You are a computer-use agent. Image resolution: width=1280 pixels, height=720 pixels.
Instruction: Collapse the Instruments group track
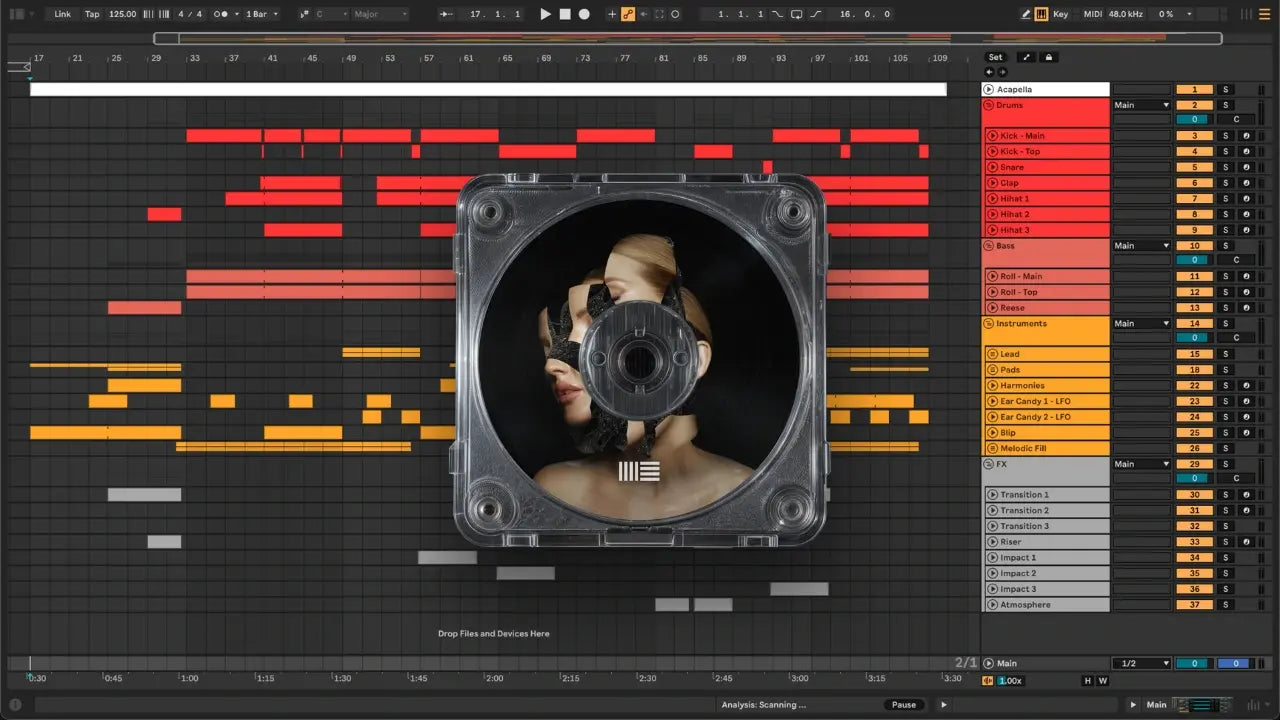(989, 324)
